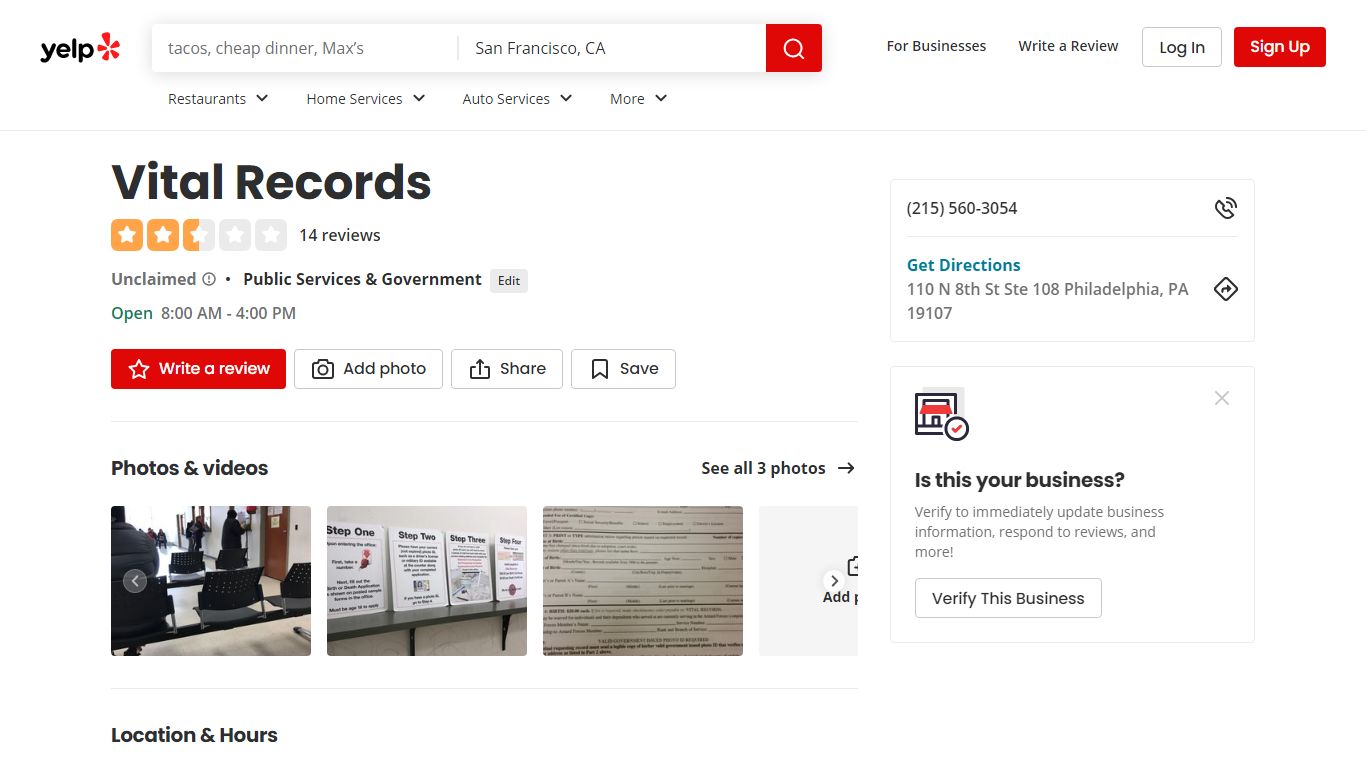This screenshot has height=768, width=1366.
Task: Expand the More dropdown
Action: tap(638, 99)
